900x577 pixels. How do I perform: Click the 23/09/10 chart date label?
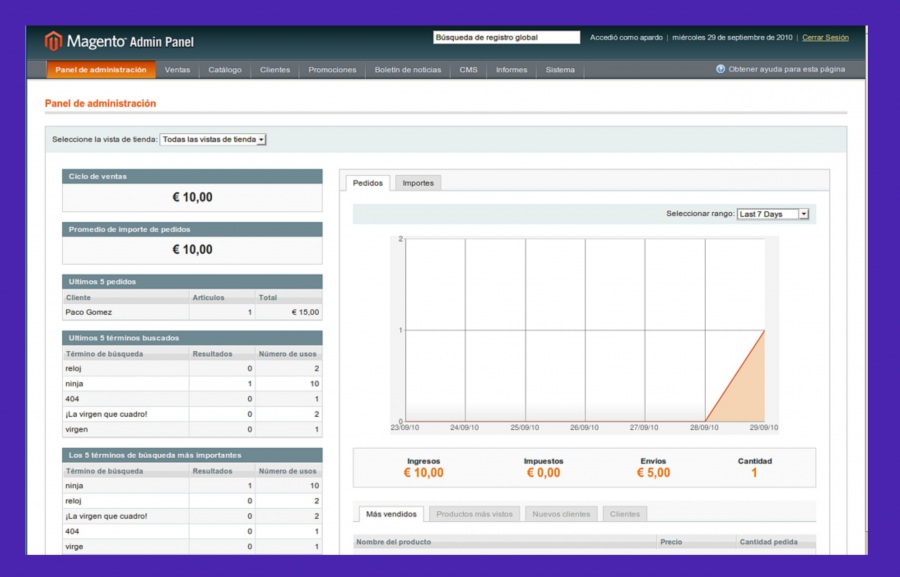click(405, 428)
